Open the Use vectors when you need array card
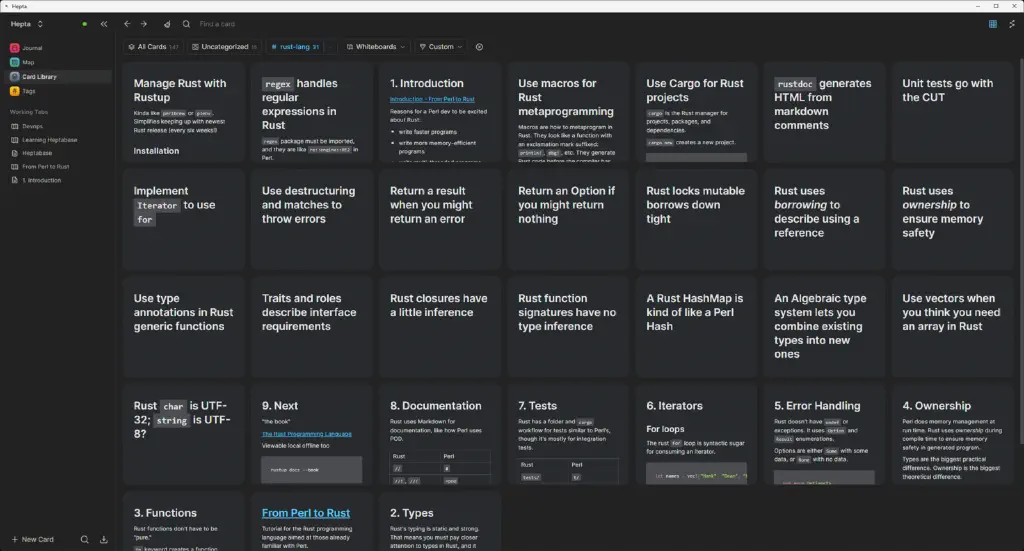The image size is (1024, 551). (952, 326)
